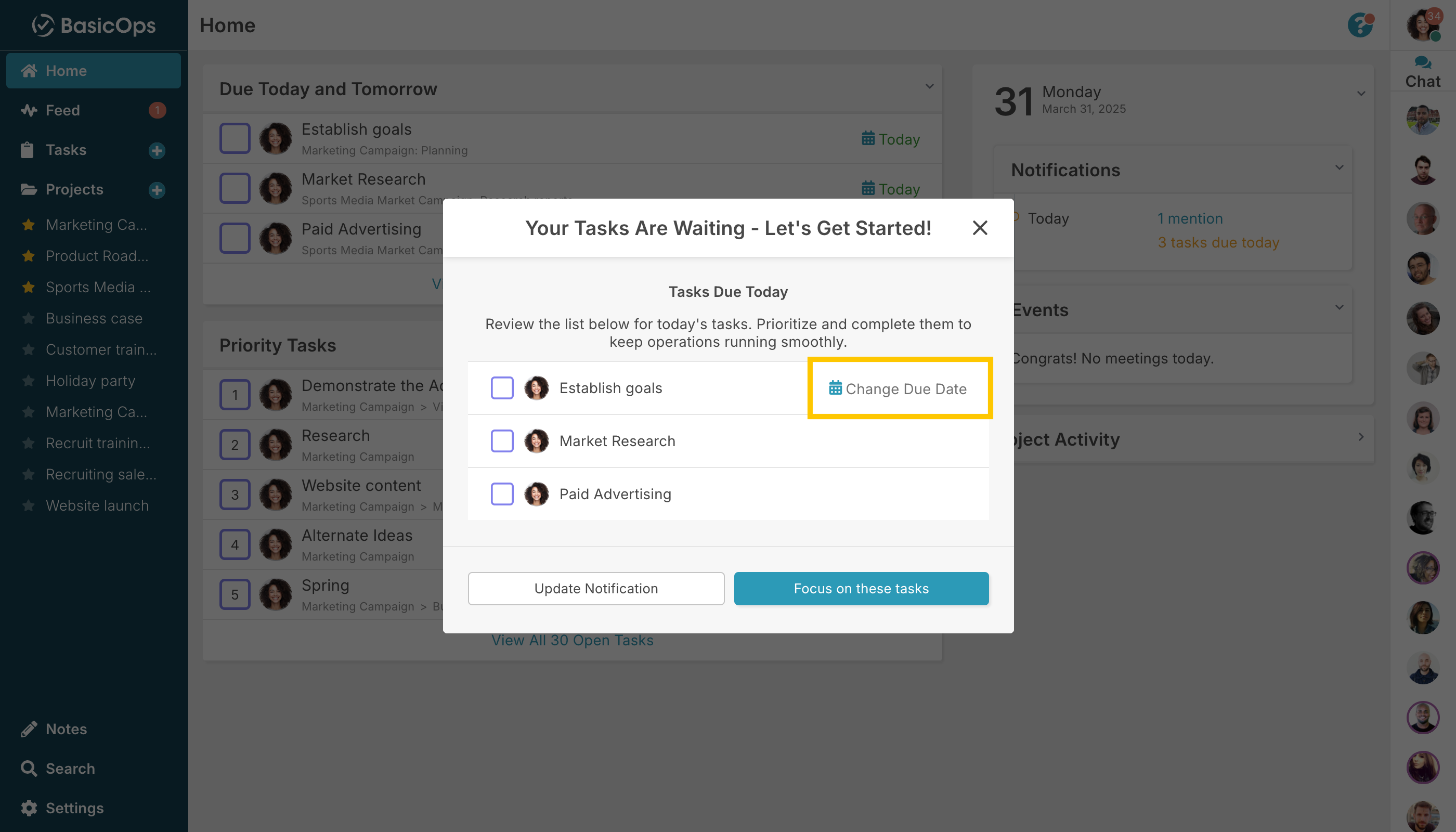Image resolution: width=1456 pixels, height=832 pixels.
Task: Unstar the Sports Media project star
Action: click(29, 287)
